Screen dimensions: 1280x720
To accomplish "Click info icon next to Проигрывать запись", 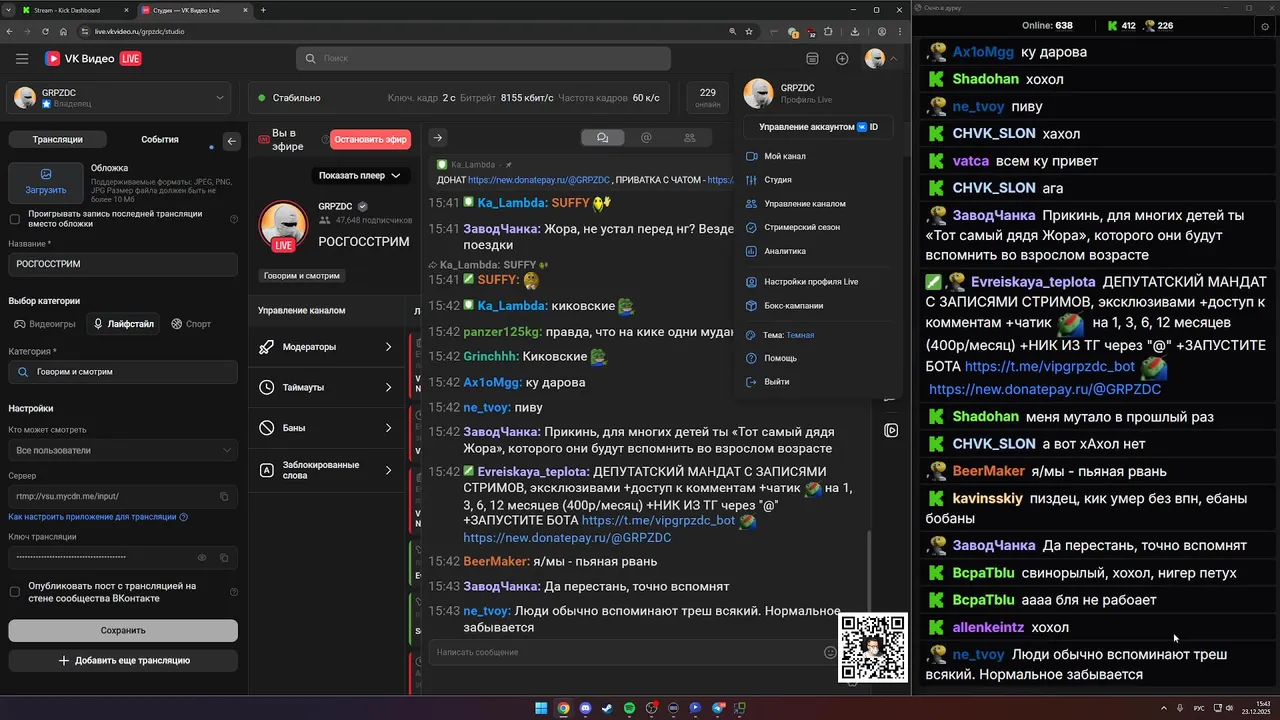I will [x=234, y=219].
